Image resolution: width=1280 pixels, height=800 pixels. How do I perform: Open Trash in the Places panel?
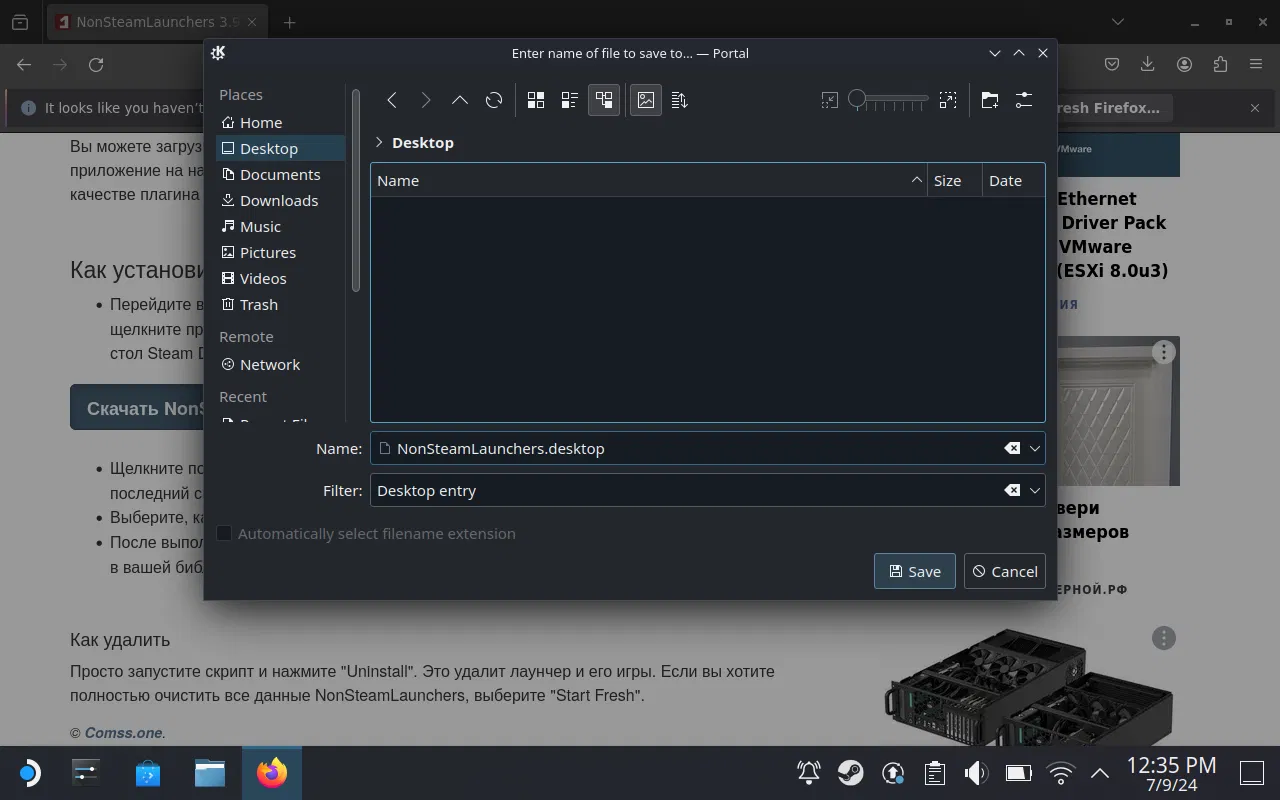(281, 304)
